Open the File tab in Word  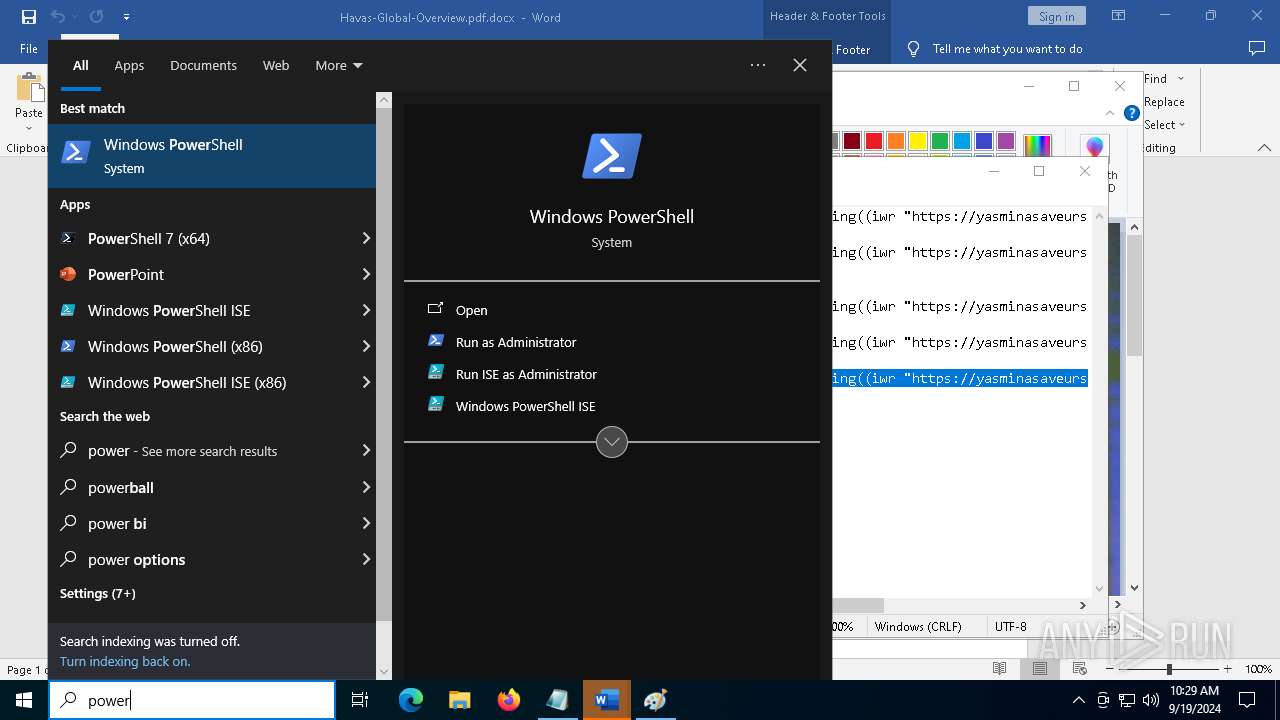point(29,49)
